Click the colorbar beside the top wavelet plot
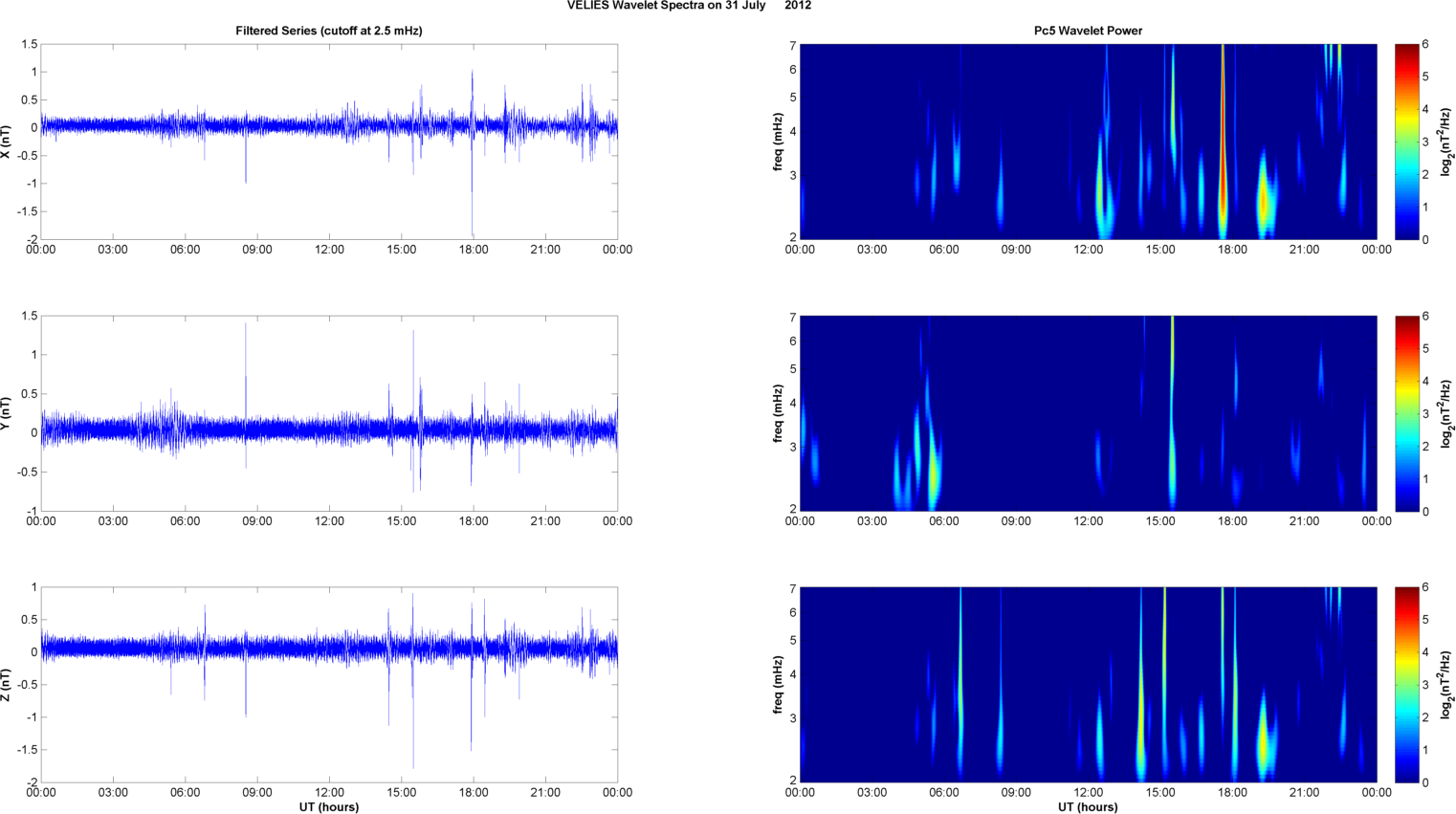Image resolution: width=1456 pixels, height=814 pixels. [x=1406, y=142]
